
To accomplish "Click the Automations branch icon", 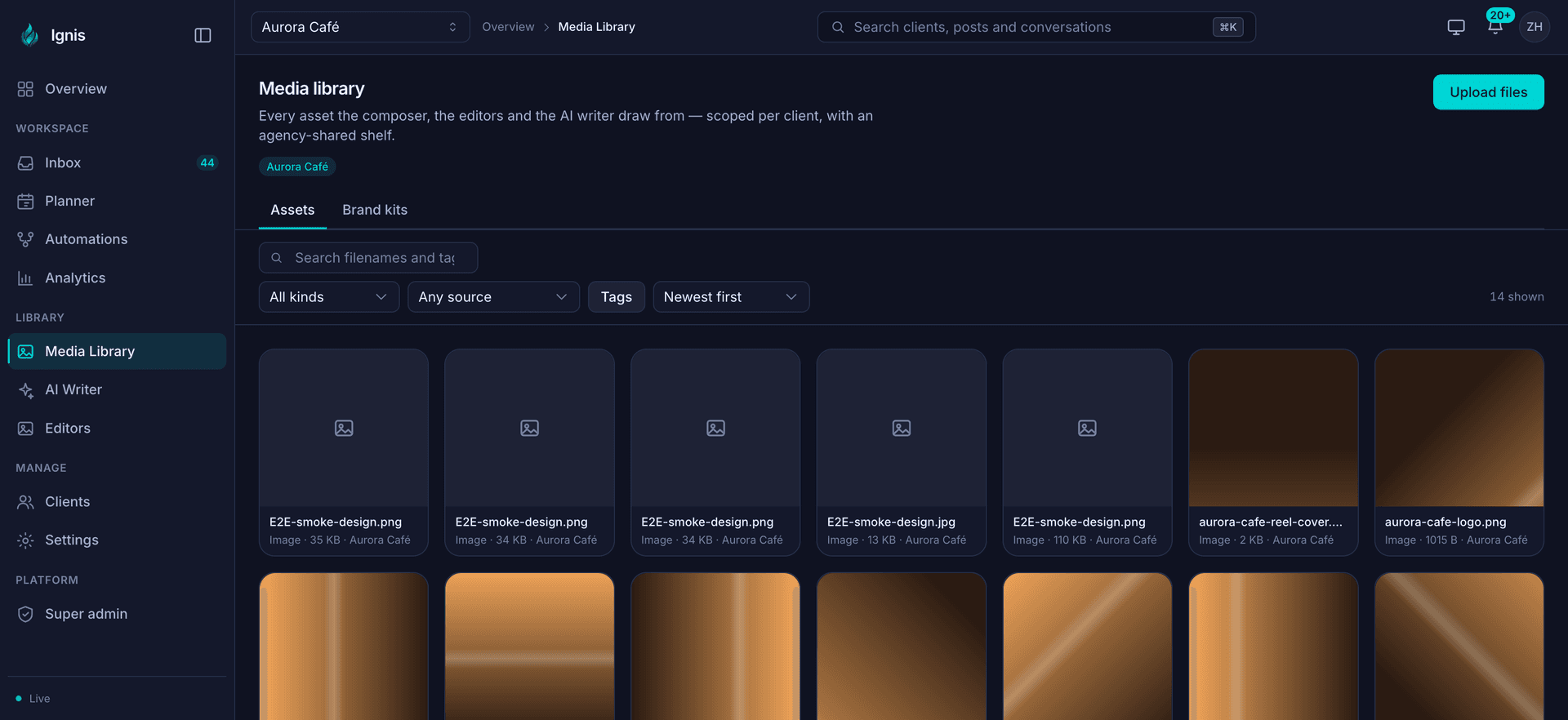I will tap(25, 239).
